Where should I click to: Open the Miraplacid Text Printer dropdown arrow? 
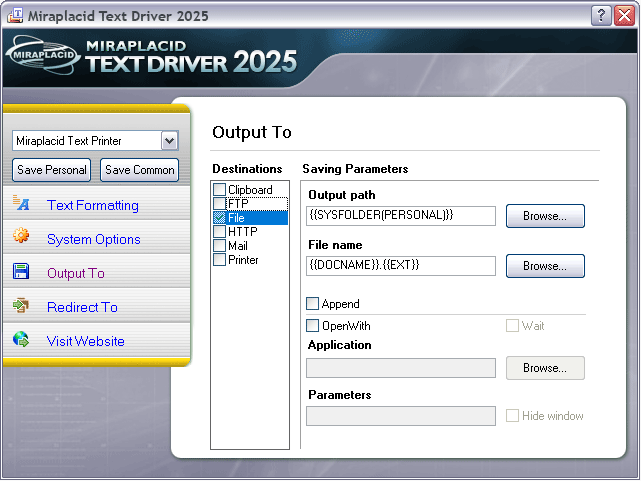(x=170, y=141)
